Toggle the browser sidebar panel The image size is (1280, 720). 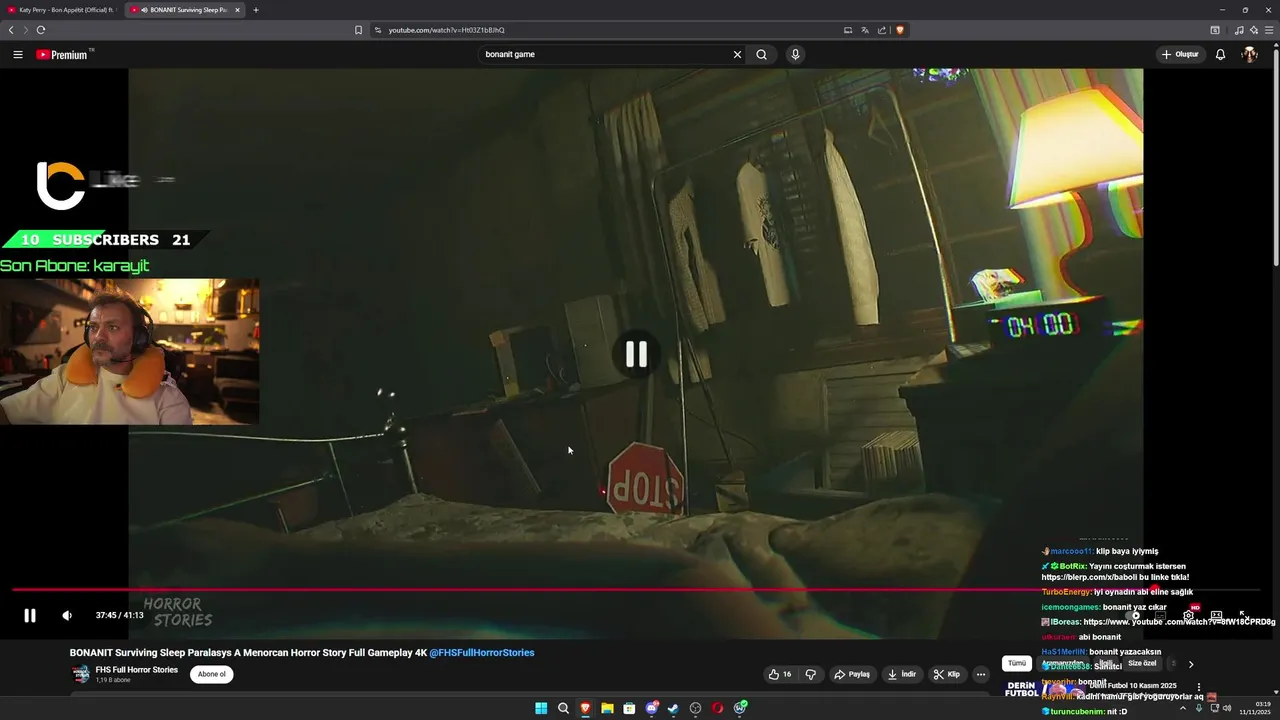1215,30
